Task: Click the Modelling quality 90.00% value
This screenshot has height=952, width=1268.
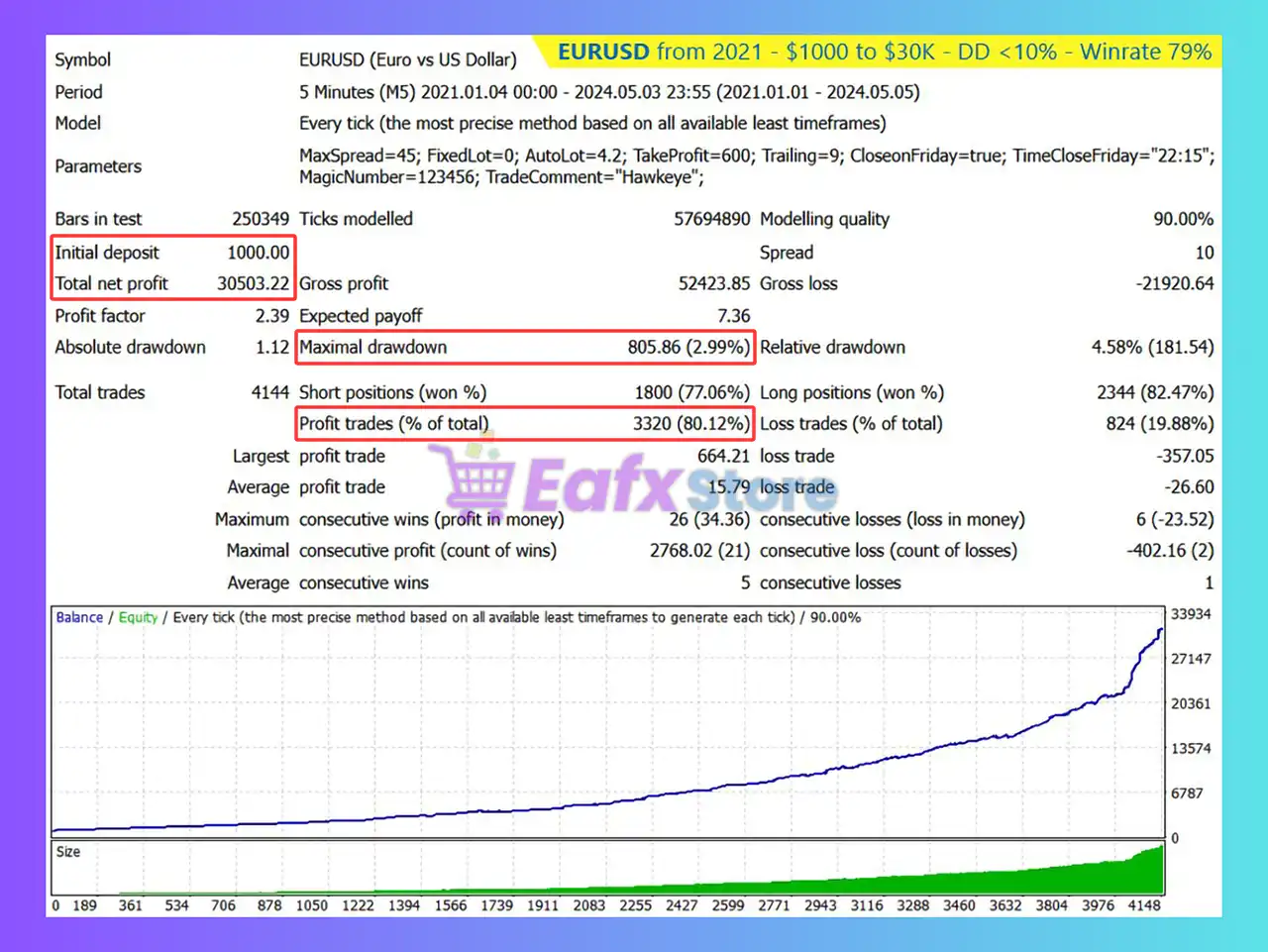Action: 1183,219
